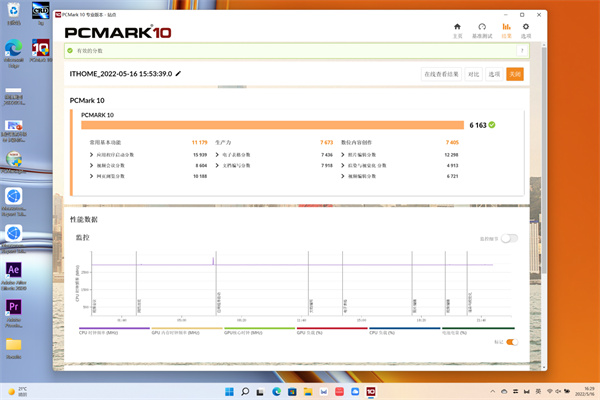Open Adobe After Effects desktop shortcut
The width and height of the screenshot is (600, 400).
(14, 276)
